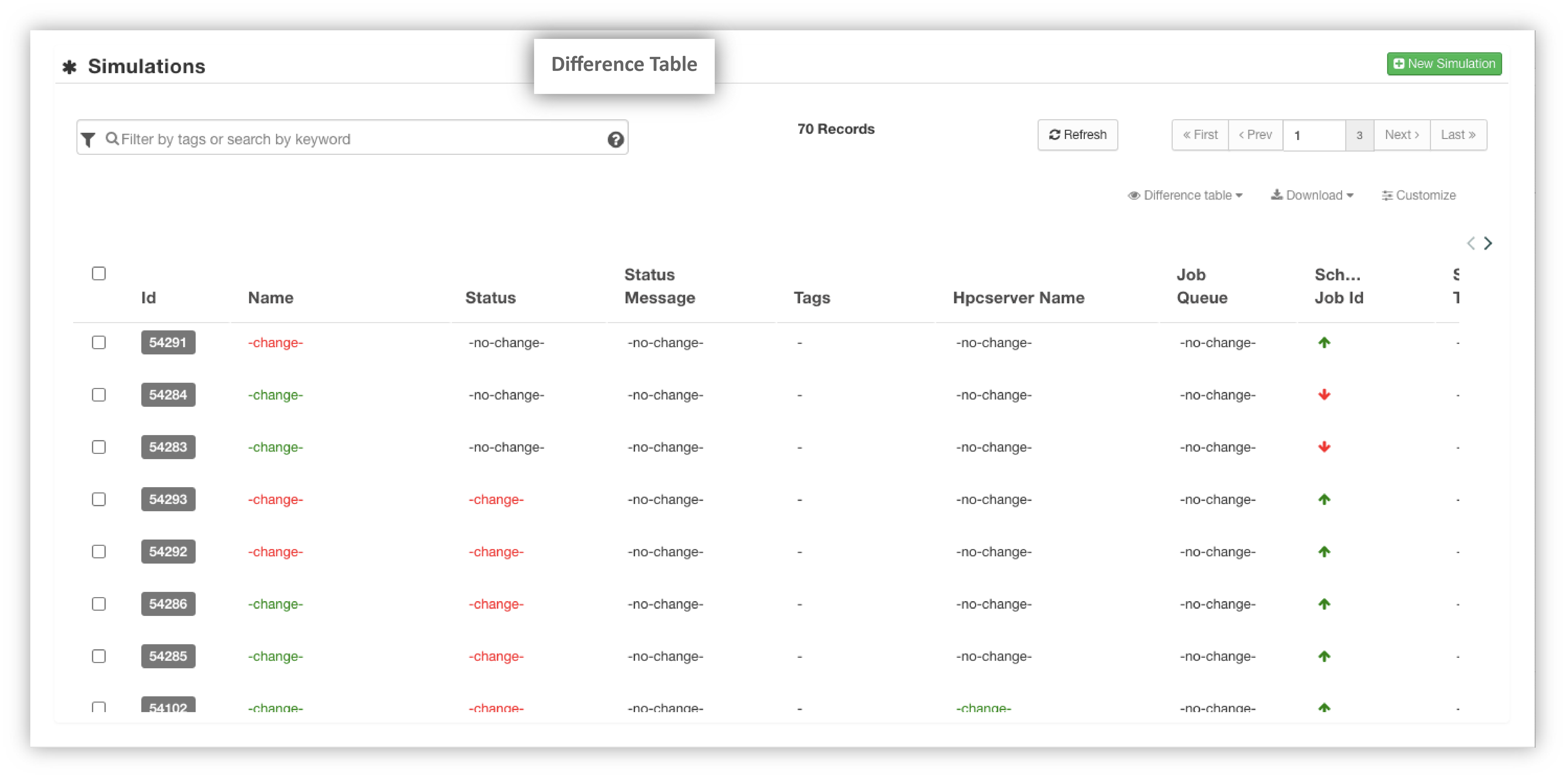Go to Prev page

1255,135
